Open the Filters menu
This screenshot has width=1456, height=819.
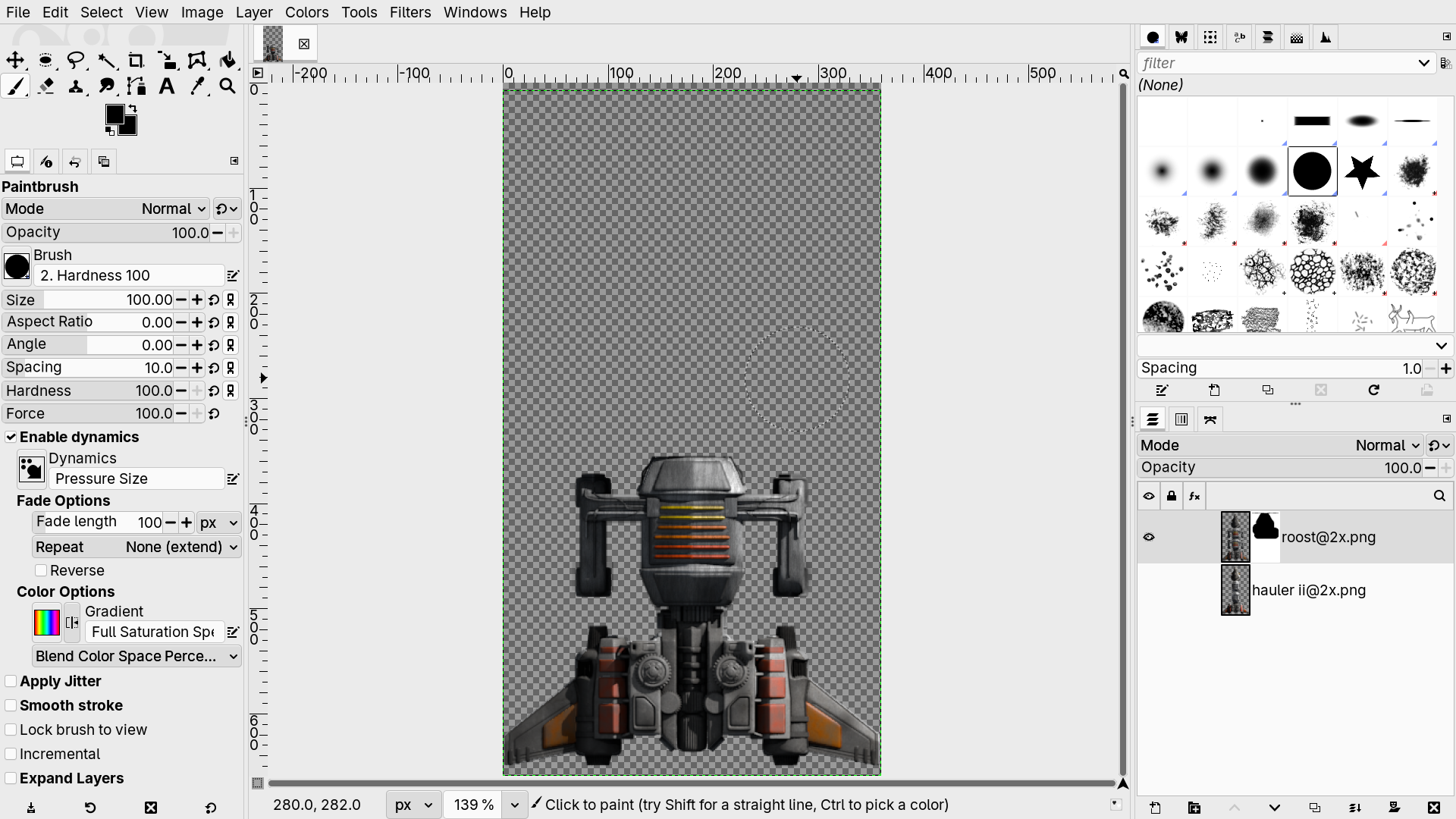click(410, 12)
